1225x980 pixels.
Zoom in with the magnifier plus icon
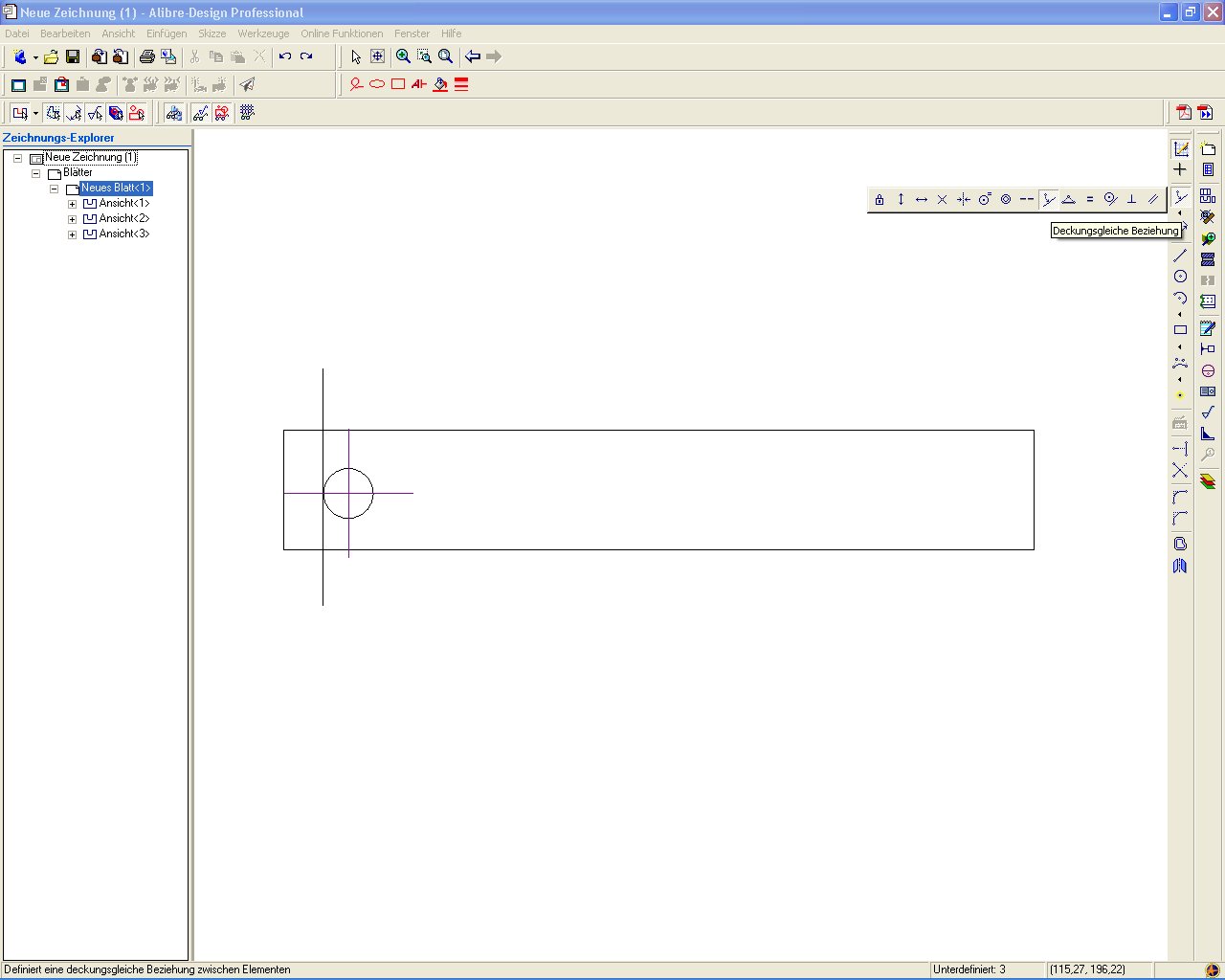click(403, 57)
